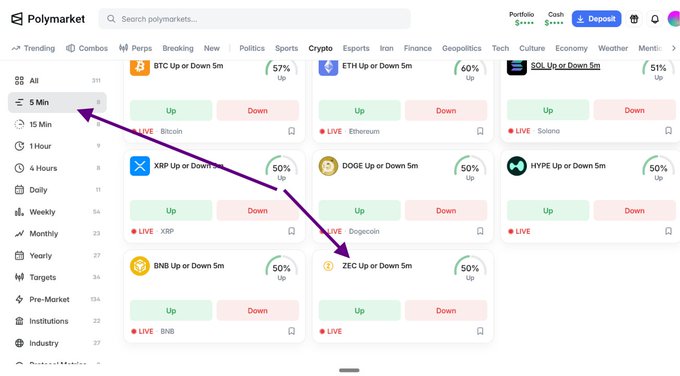Viewport: 680px width, 376px height.
Task: Bookmark the ZEC Up or Down market
Action: coord(480,331)
